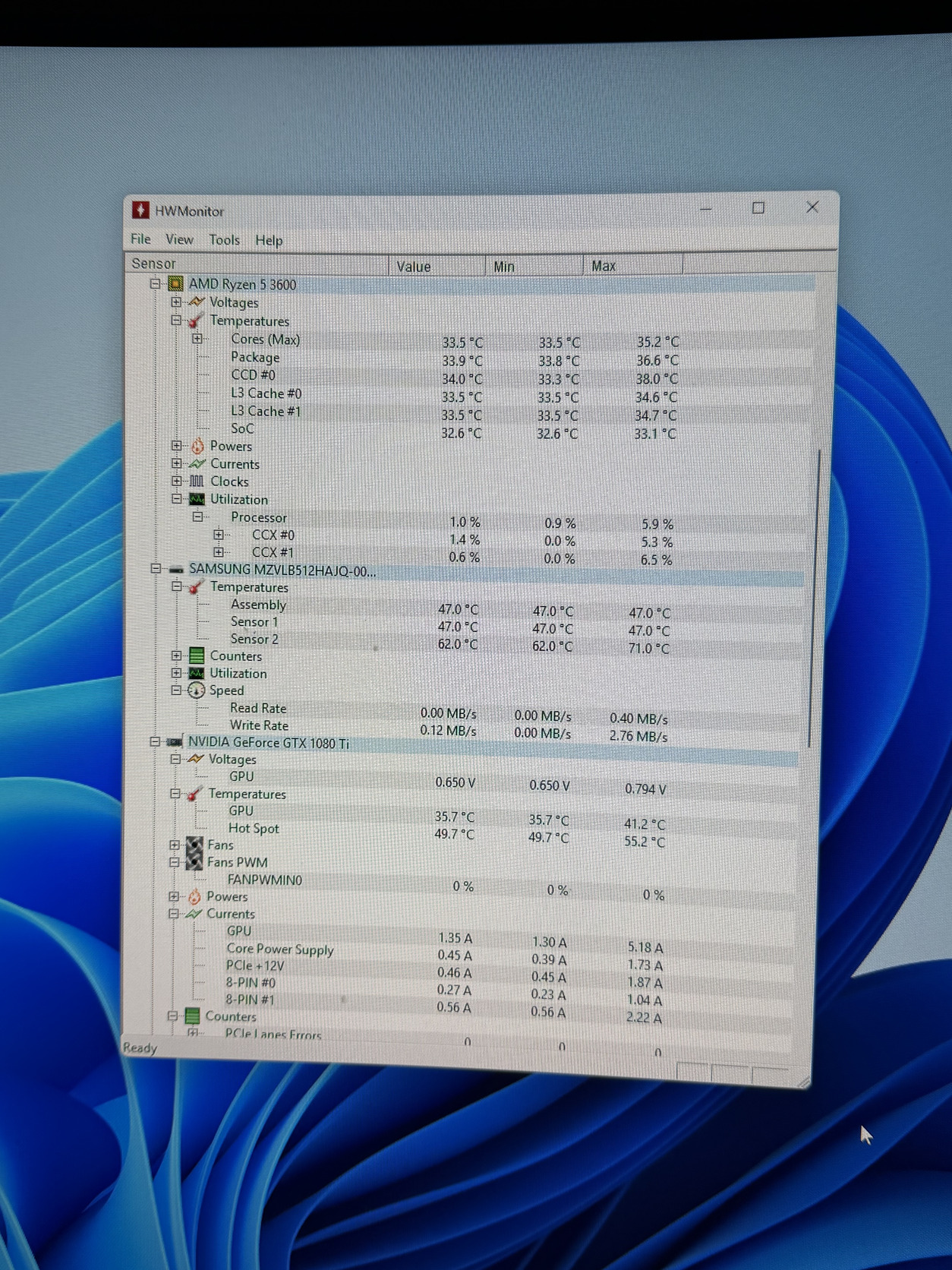Image resolution: width=952 pixels, height=1270 pixels.
Task: Expand the CCX #1 node
Action: 219,552
